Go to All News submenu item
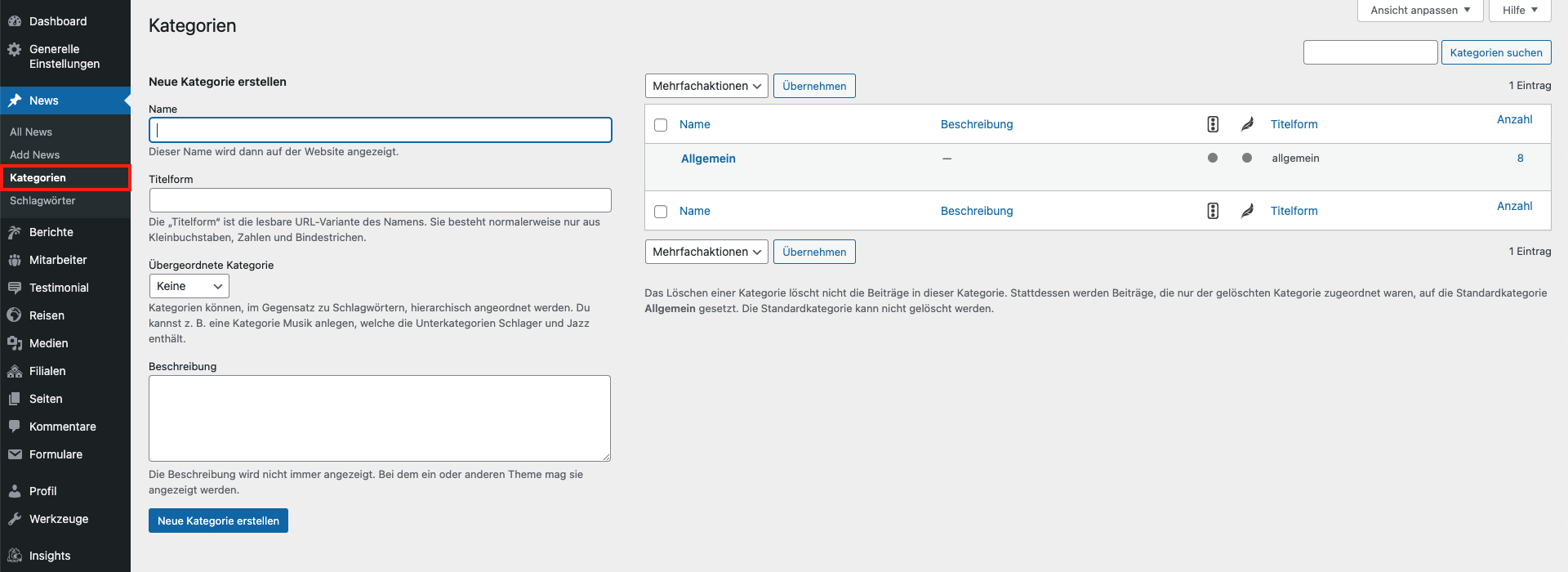The width and height of the screenshot is (1568, 572). [31, 132]
